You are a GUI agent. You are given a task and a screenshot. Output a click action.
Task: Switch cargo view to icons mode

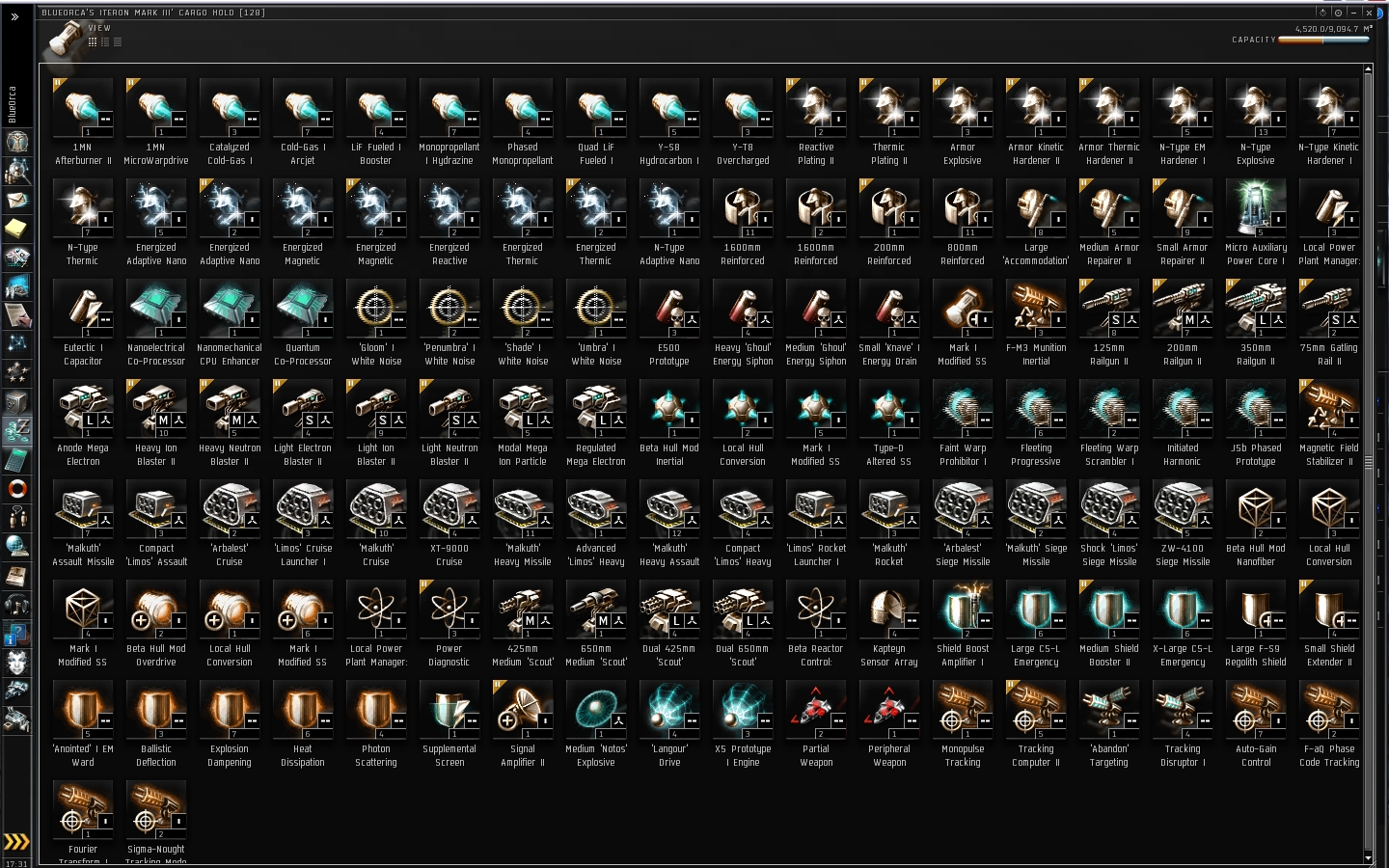(93, 41)
